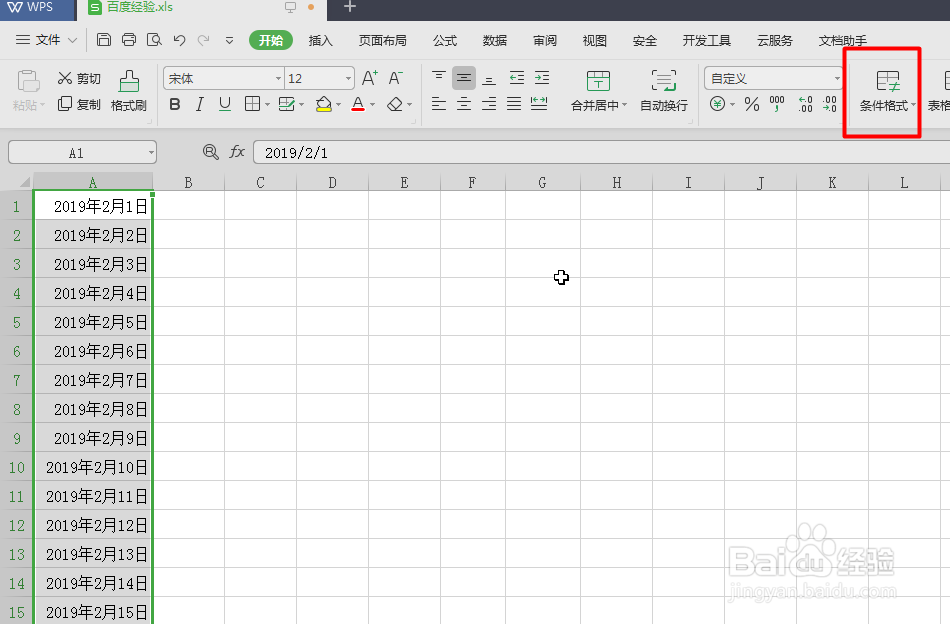This screenshot has width=950, height=624.
Task: Add new document tab with plus
Action: click(x=350, y=7)
